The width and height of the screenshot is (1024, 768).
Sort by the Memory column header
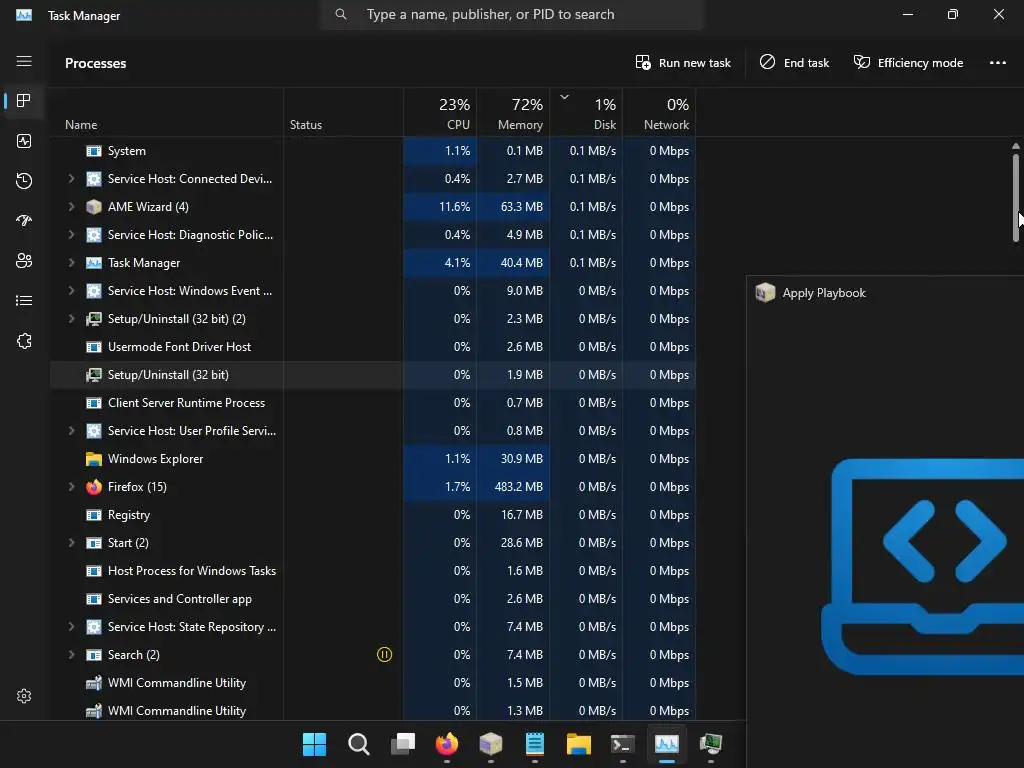513,112
